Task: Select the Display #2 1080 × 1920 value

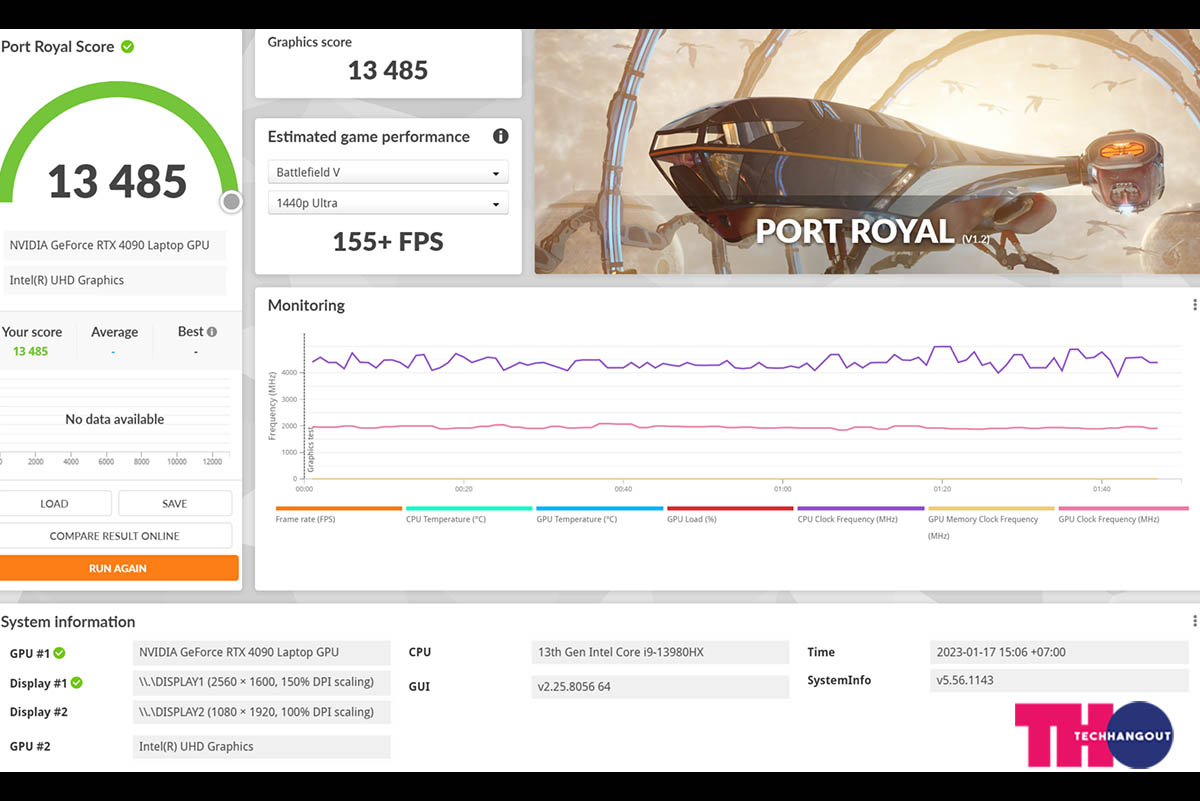Action: 261,712
